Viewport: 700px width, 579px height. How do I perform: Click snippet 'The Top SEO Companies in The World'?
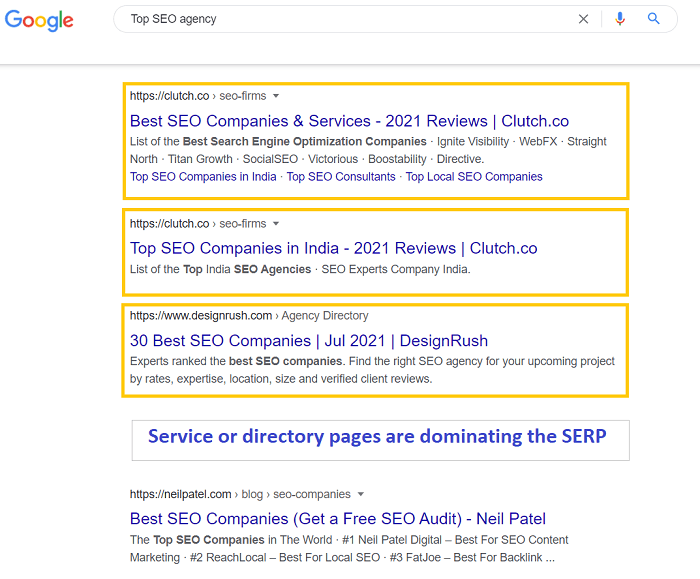(231, 540)
